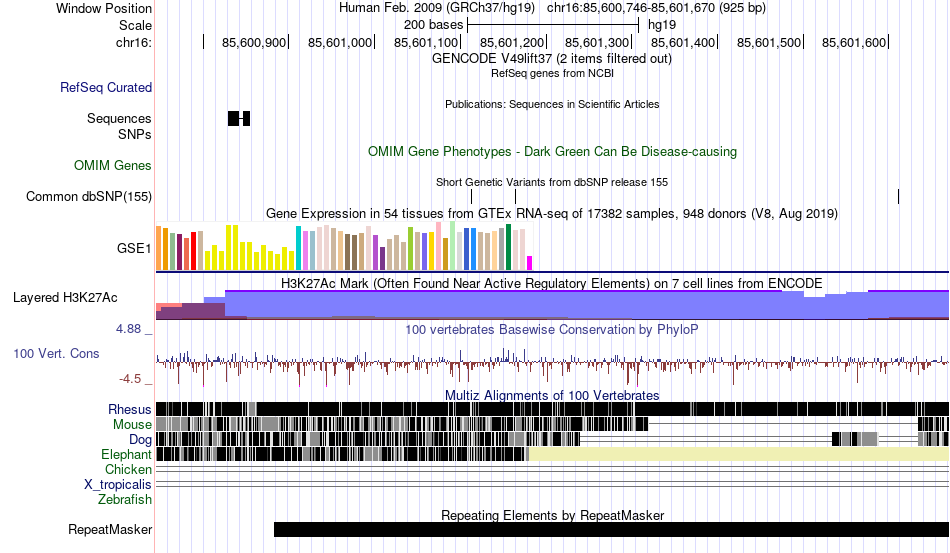Click the chr16:85,600,746-85,601,670 position text

point(656,8)
